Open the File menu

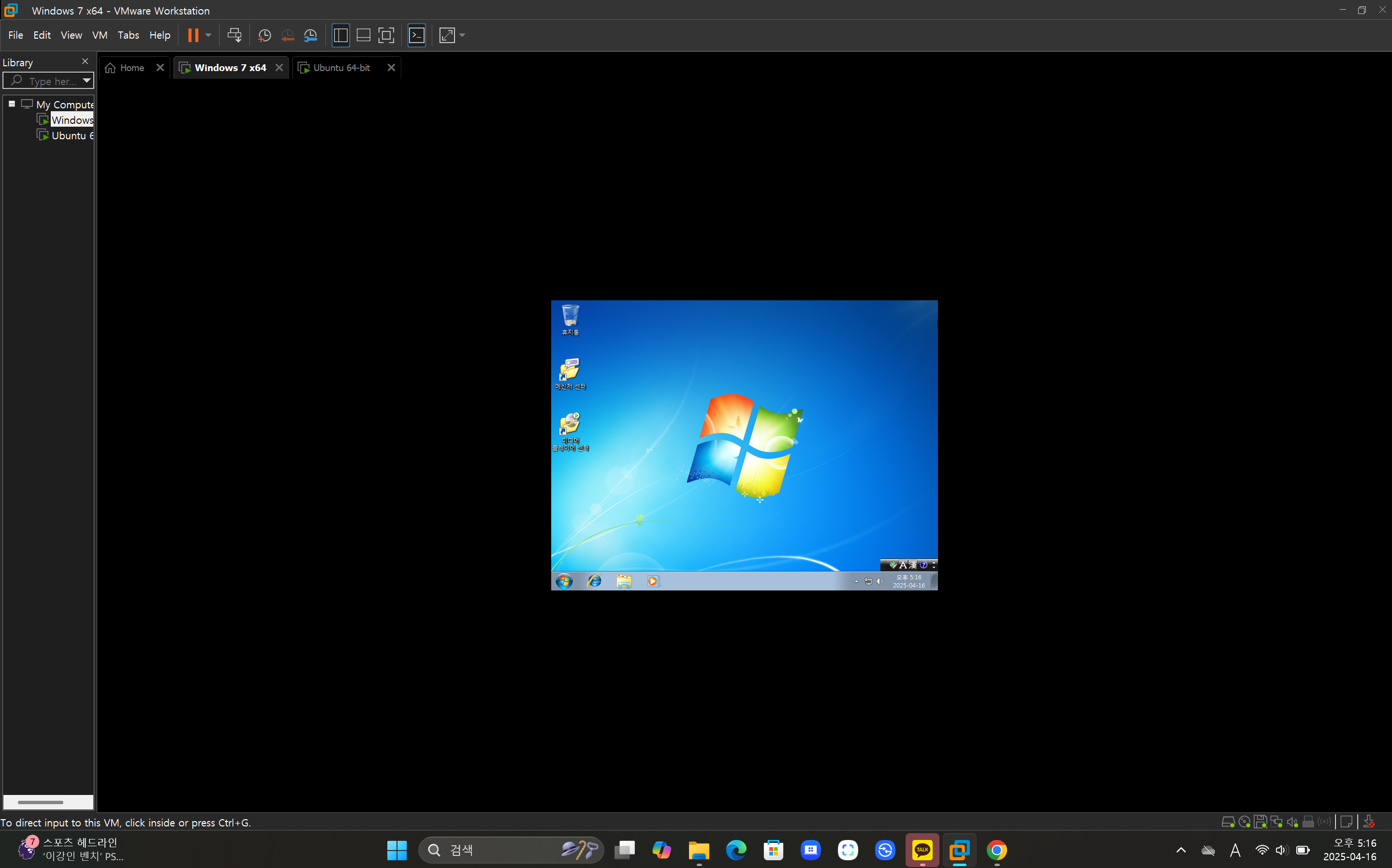15,35
